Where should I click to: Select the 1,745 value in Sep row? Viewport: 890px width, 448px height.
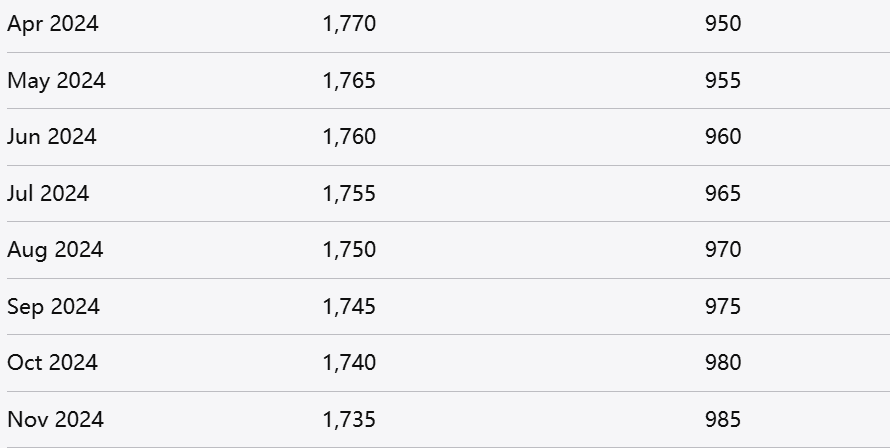pyautogui.click(x=349, y=306)
